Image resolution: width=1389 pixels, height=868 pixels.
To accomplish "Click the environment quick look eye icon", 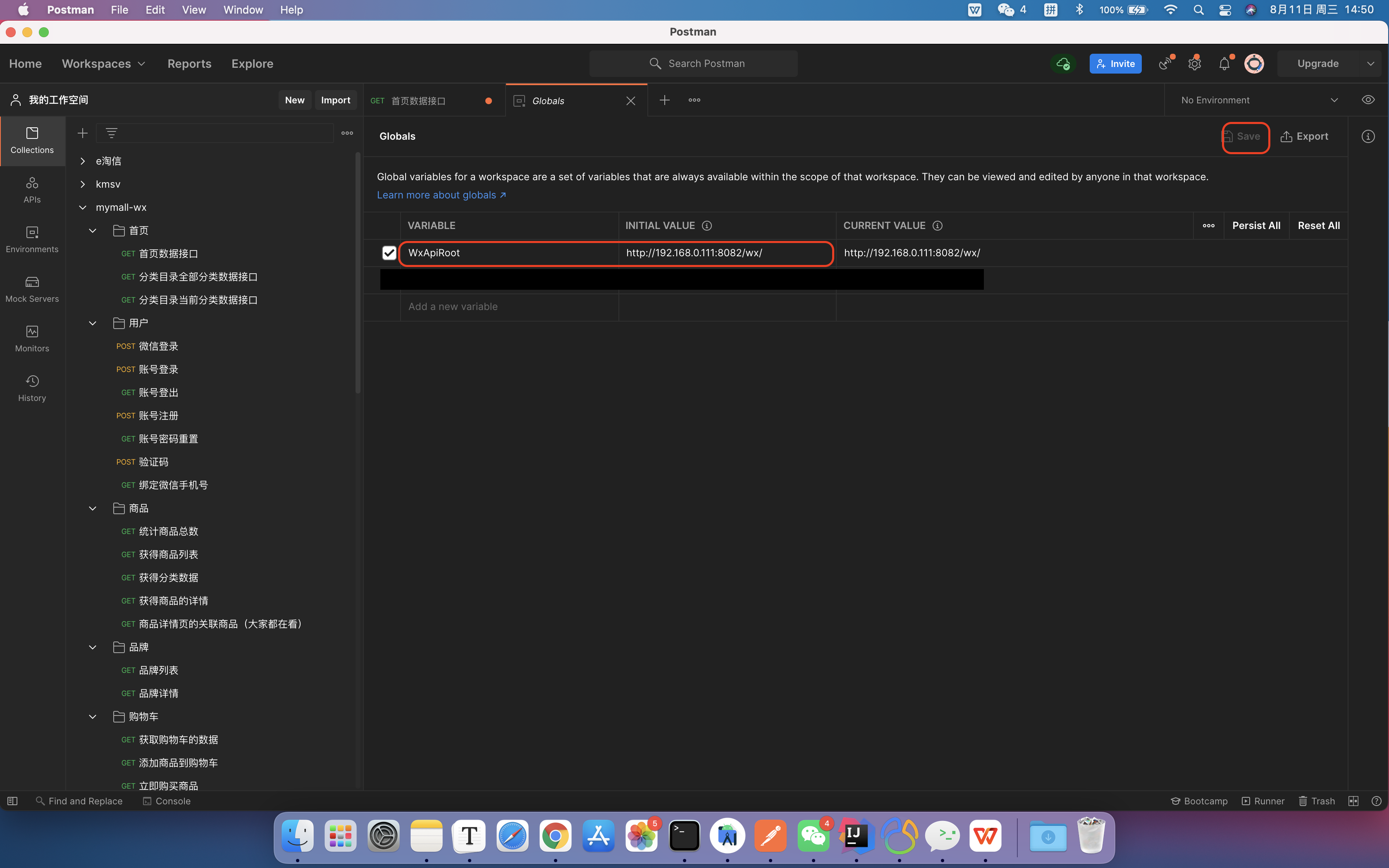I will coord(1368,100).
